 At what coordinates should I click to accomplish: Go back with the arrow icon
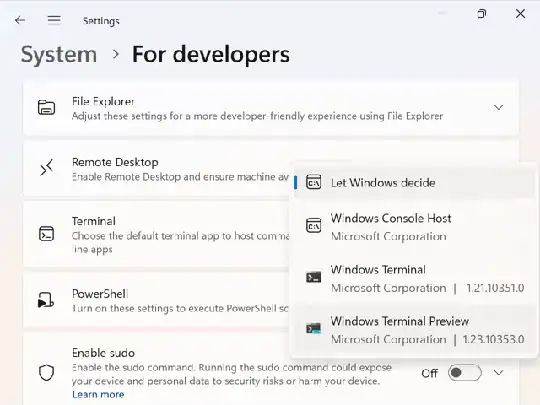pos(20,20)
